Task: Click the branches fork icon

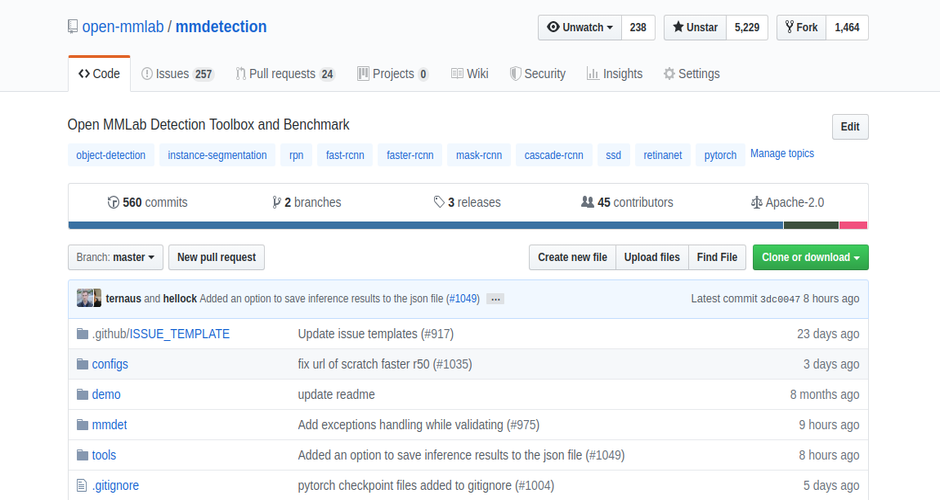Action: (276, 203)
